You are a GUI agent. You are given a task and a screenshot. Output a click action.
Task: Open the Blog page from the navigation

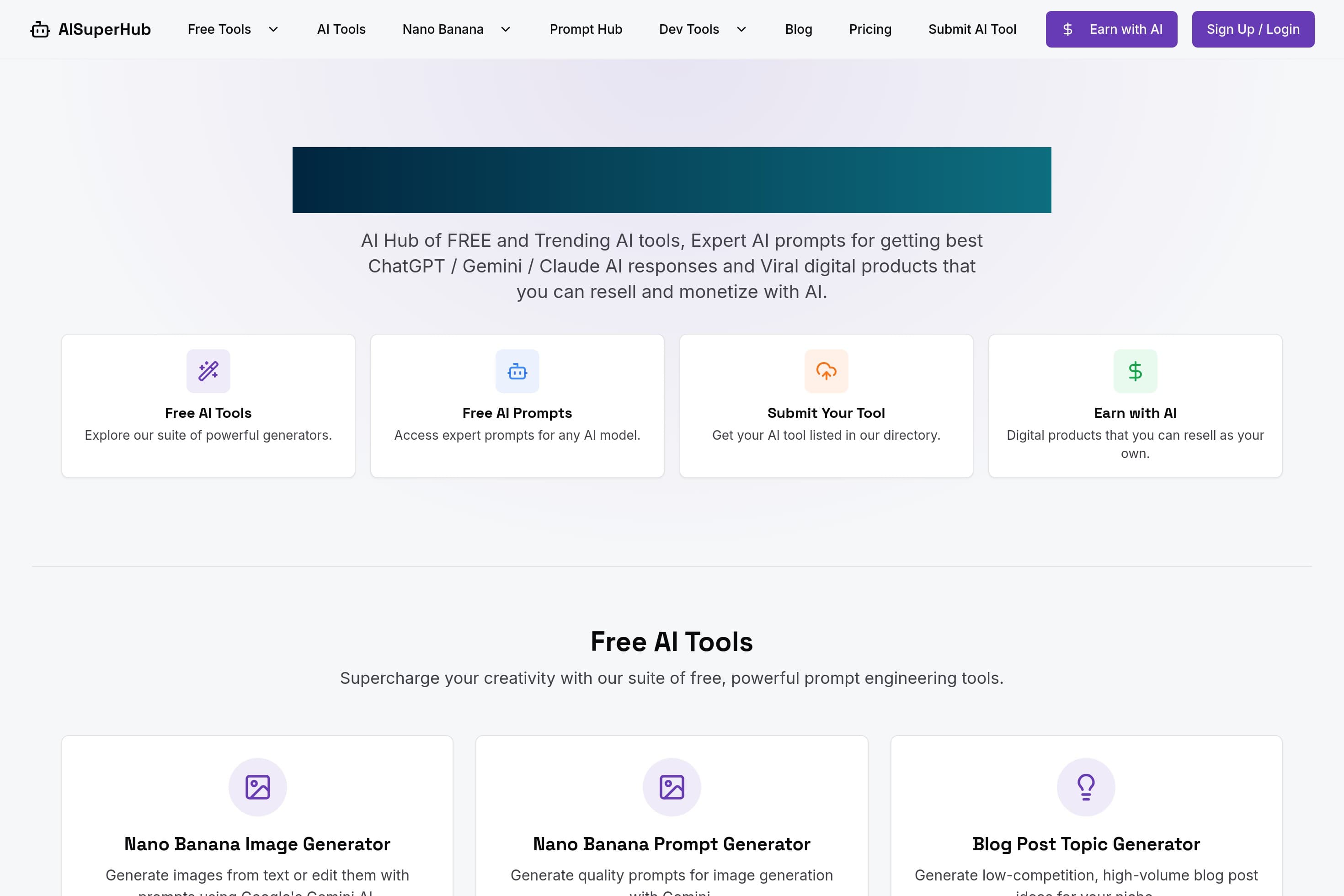[x=798, y=29]
